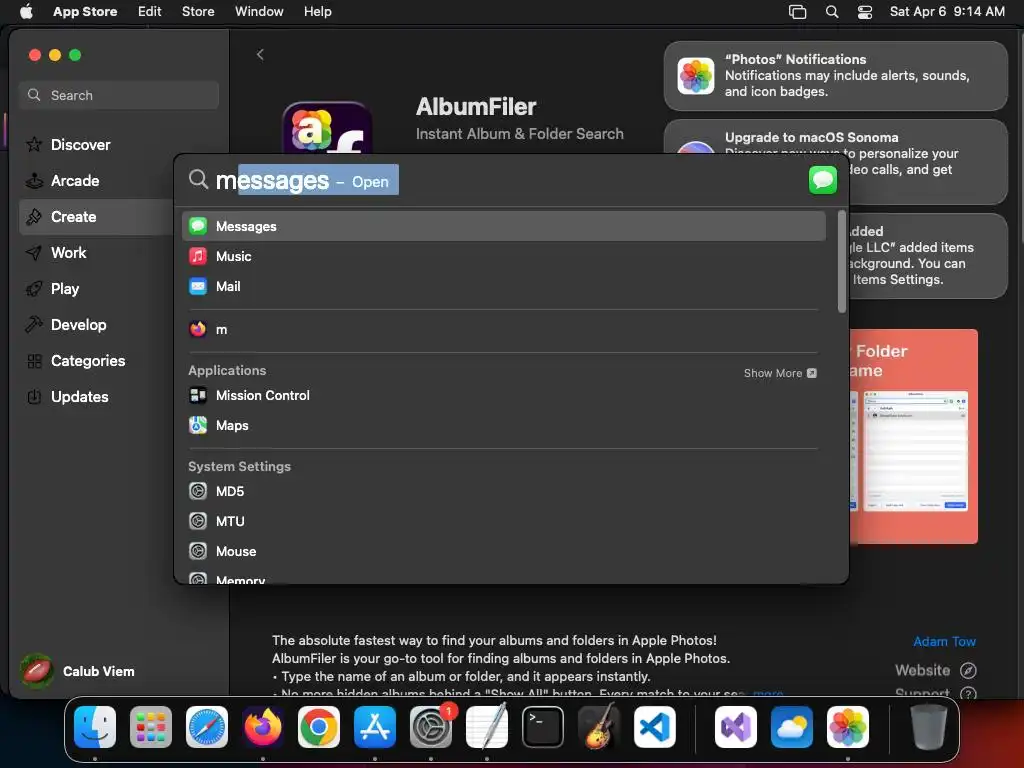The height and width of the screenshot is (768, 1024).
Task: Open Visual Studio Code from the Dock
Action: [654, 727]
